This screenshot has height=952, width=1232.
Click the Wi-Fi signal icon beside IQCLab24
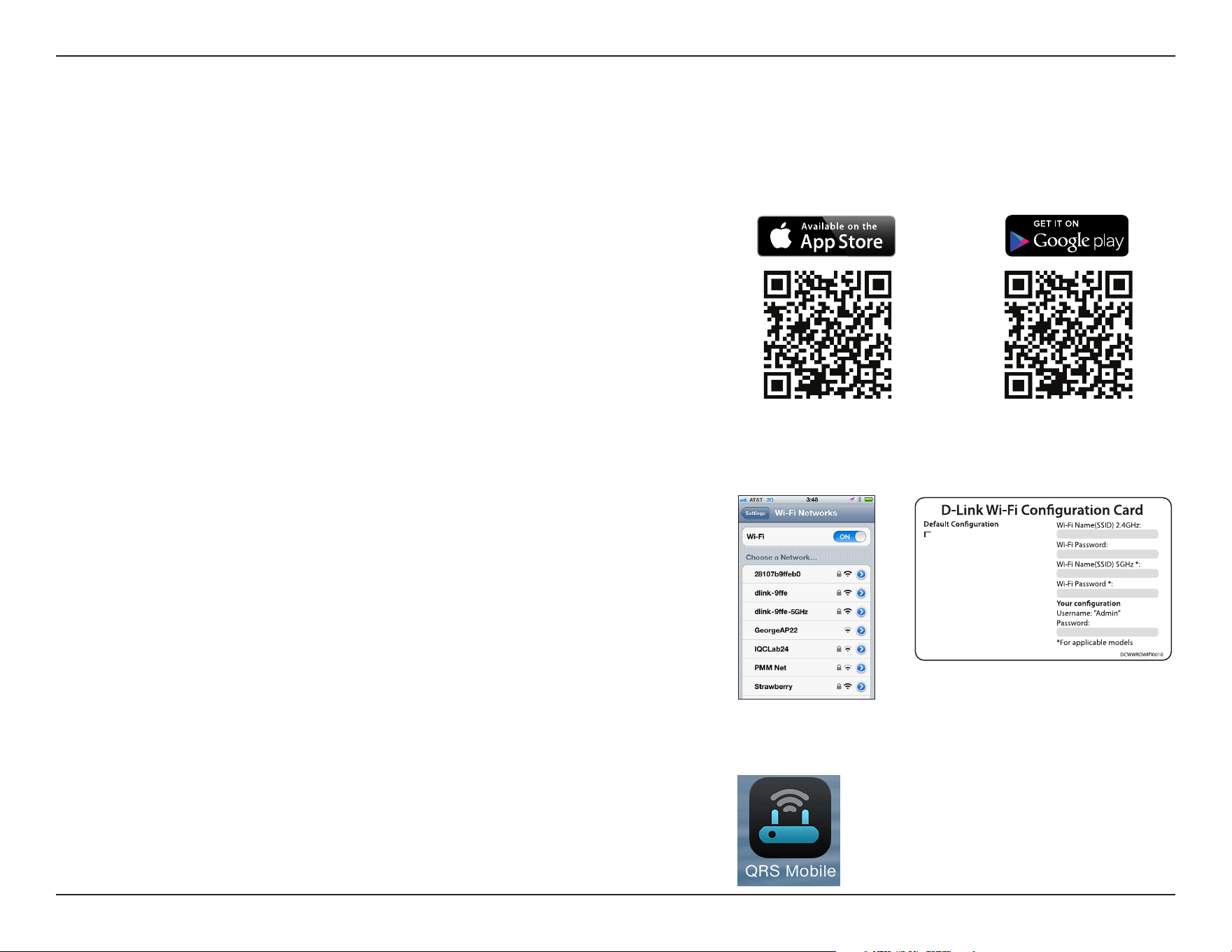(847, 649)
